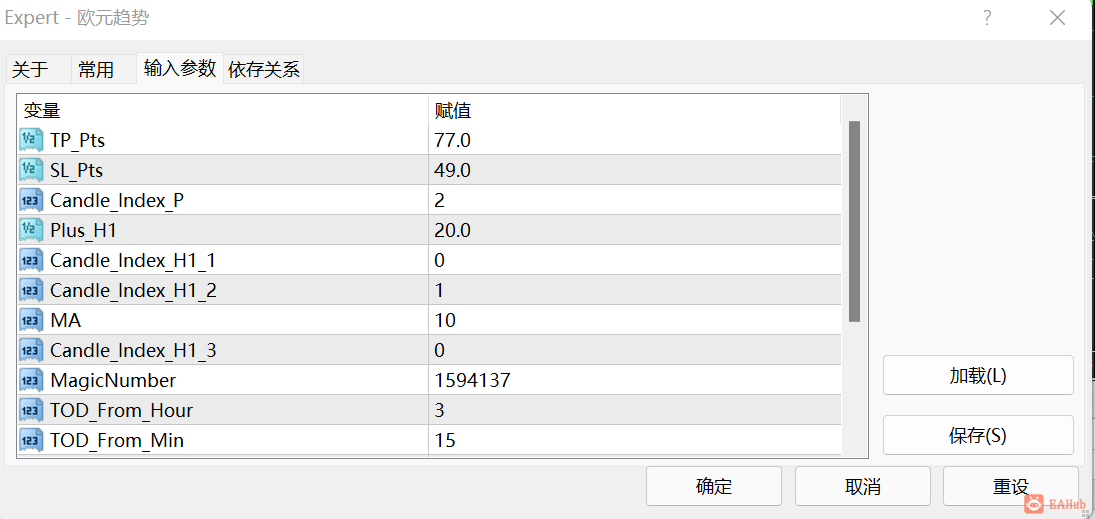1095x519 pixels.
Task: Select the TP_Pts value 77.0 cell
Action: 635,140
